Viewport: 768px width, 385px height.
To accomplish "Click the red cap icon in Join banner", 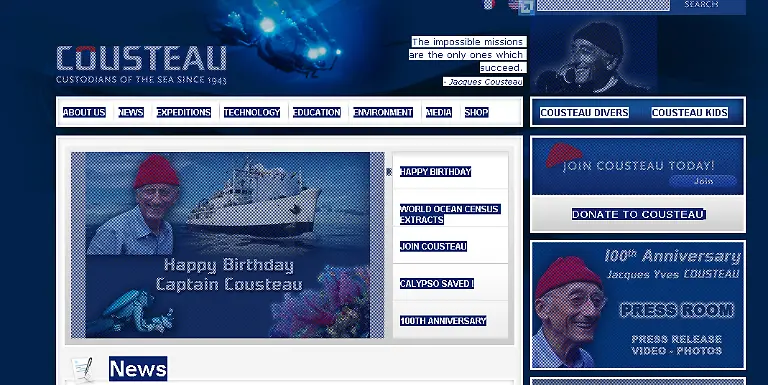I will tap(563, 155).
